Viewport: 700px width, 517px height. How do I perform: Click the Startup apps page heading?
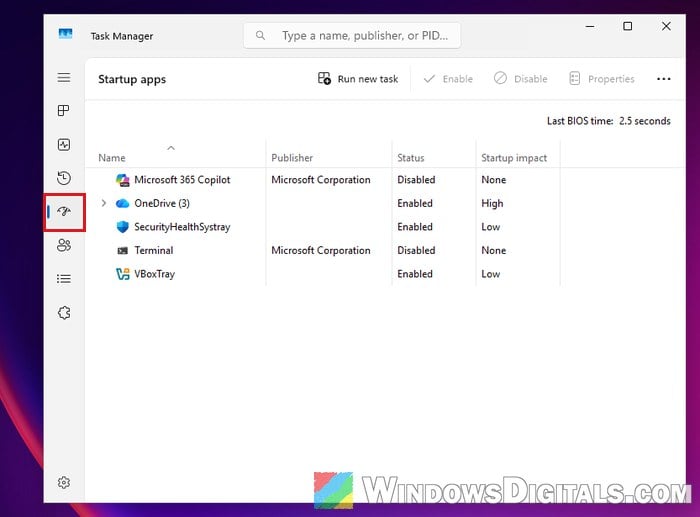pos(132,79)
